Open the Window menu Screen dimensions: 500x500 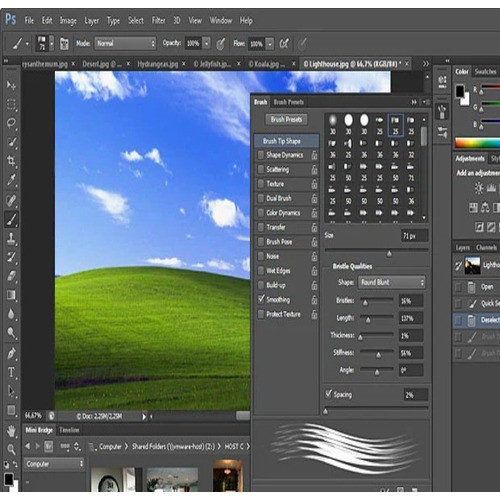(221, 21)
